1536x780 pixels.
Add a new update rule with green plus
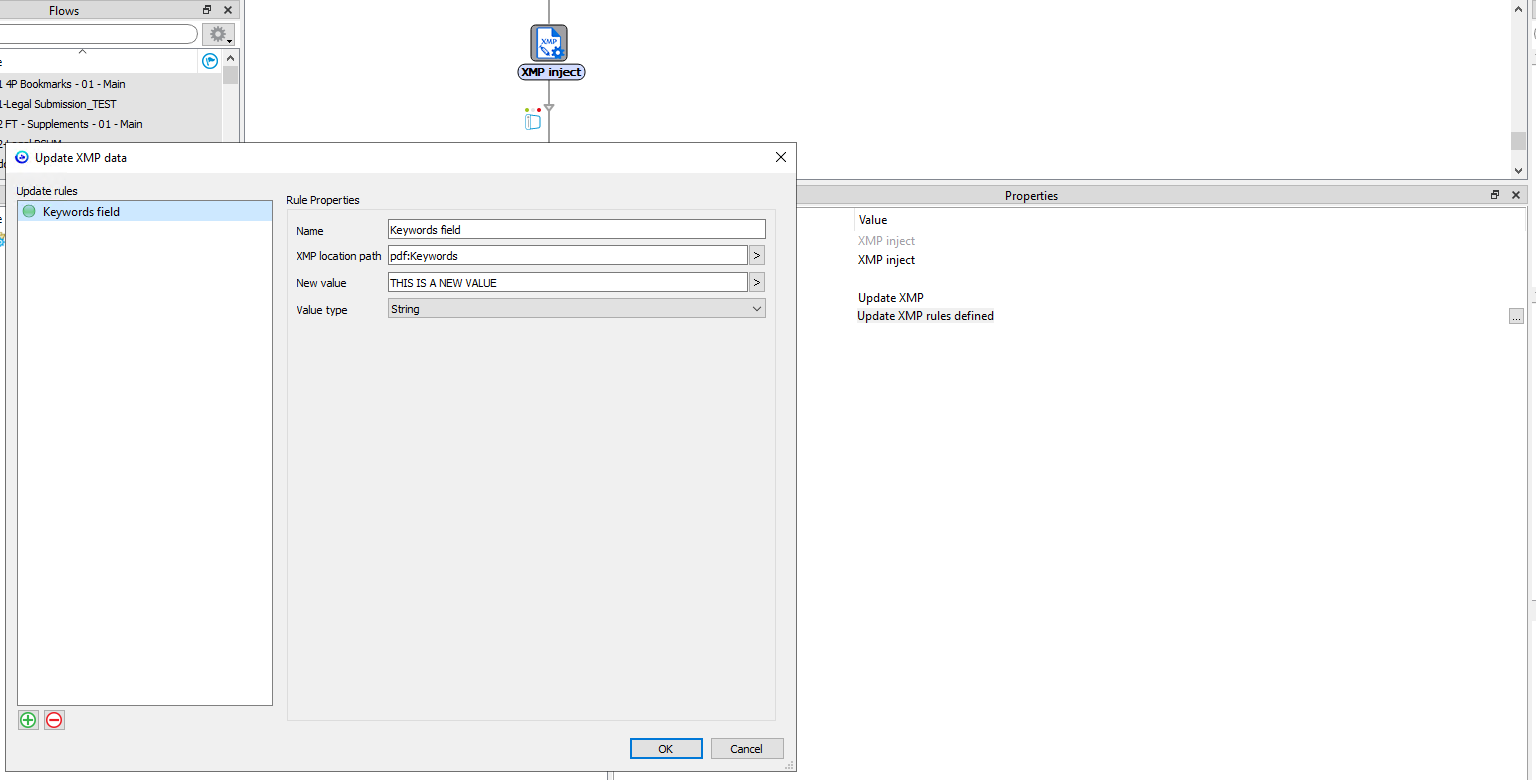28,720
